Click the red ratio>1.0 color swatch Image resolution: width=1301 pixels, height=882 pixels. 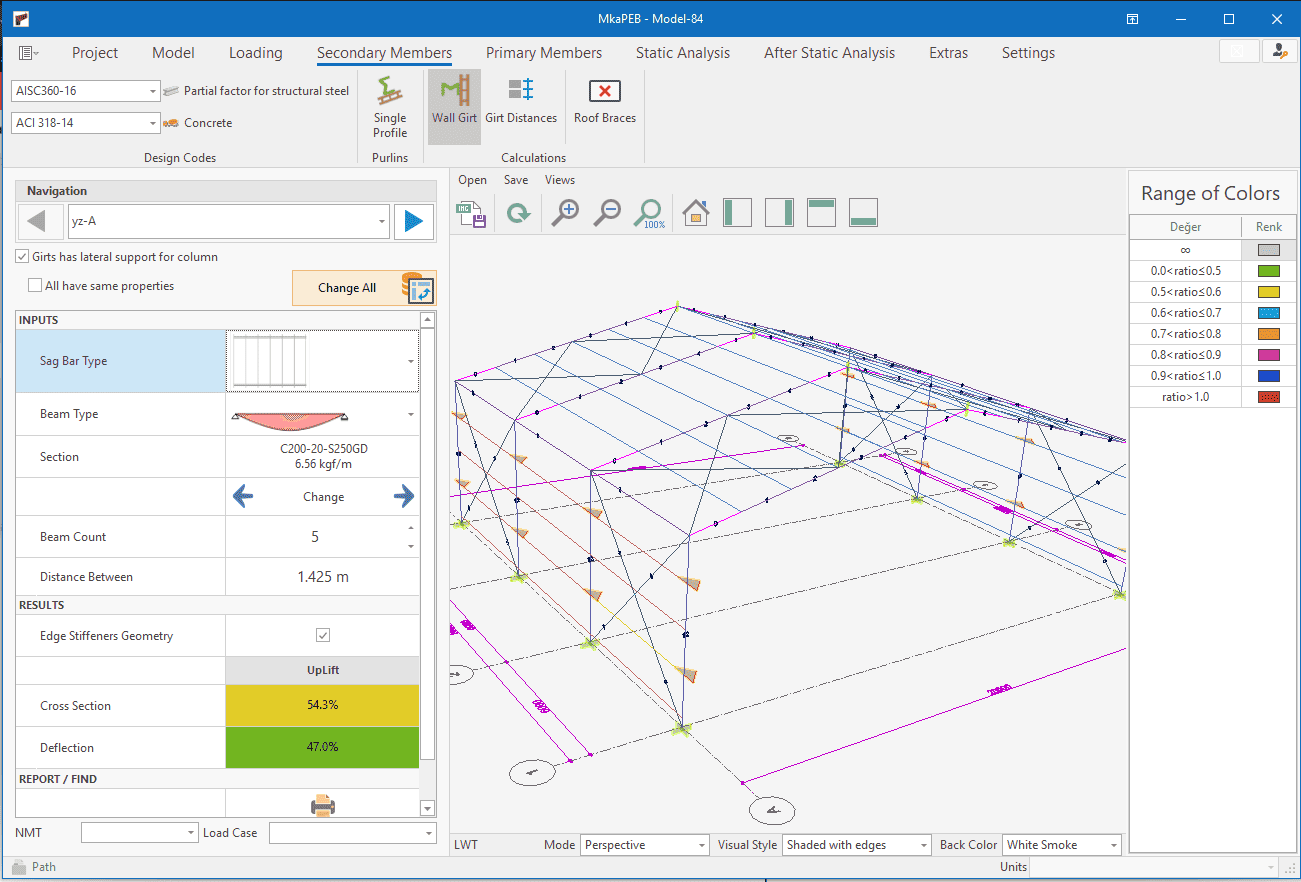point(1268,397)
